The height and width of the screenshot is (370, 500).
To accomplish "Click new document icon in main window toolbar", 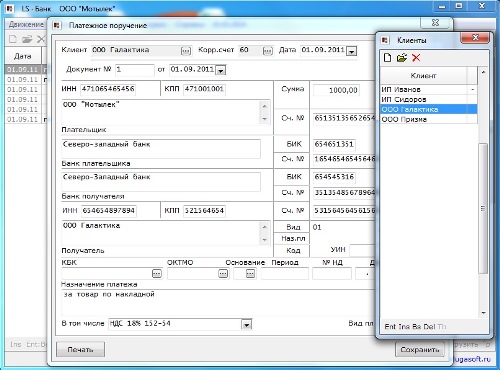I will point(12,39).
